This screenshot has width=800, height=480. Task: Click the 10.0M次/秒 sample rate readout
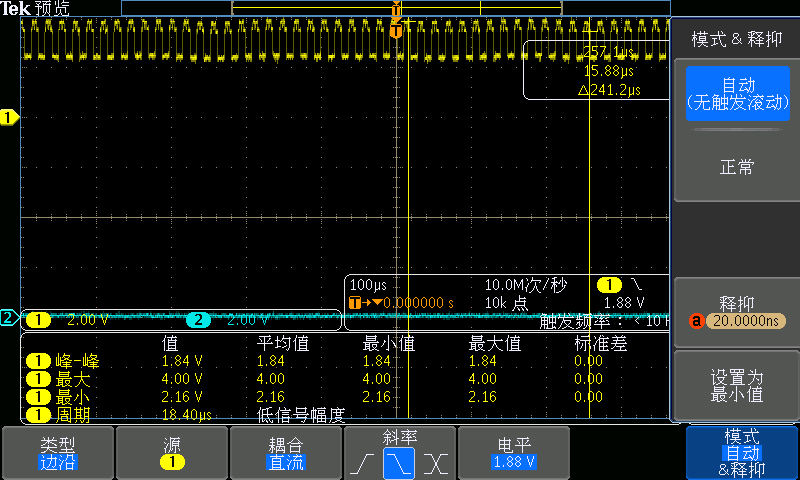[526, 285]
